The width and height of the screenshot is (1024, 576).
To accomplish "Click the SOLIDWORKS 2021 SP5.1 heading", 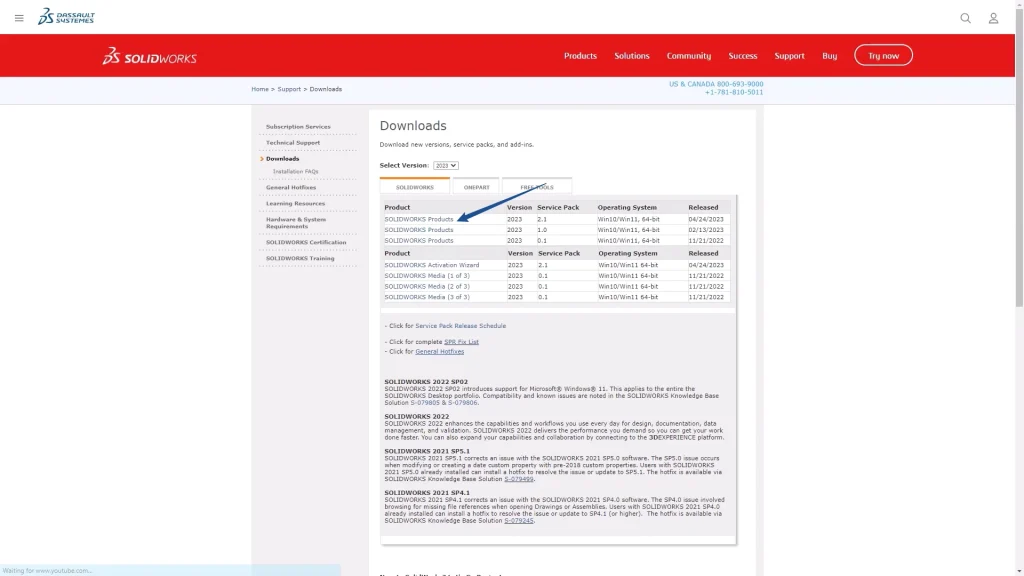I will 426,451.
